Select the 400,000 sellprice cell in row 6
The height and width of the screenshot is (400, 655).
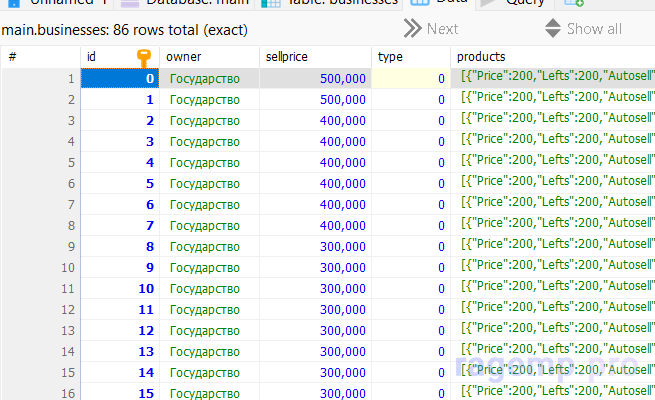pyautogui.click(x=315, y=183)
